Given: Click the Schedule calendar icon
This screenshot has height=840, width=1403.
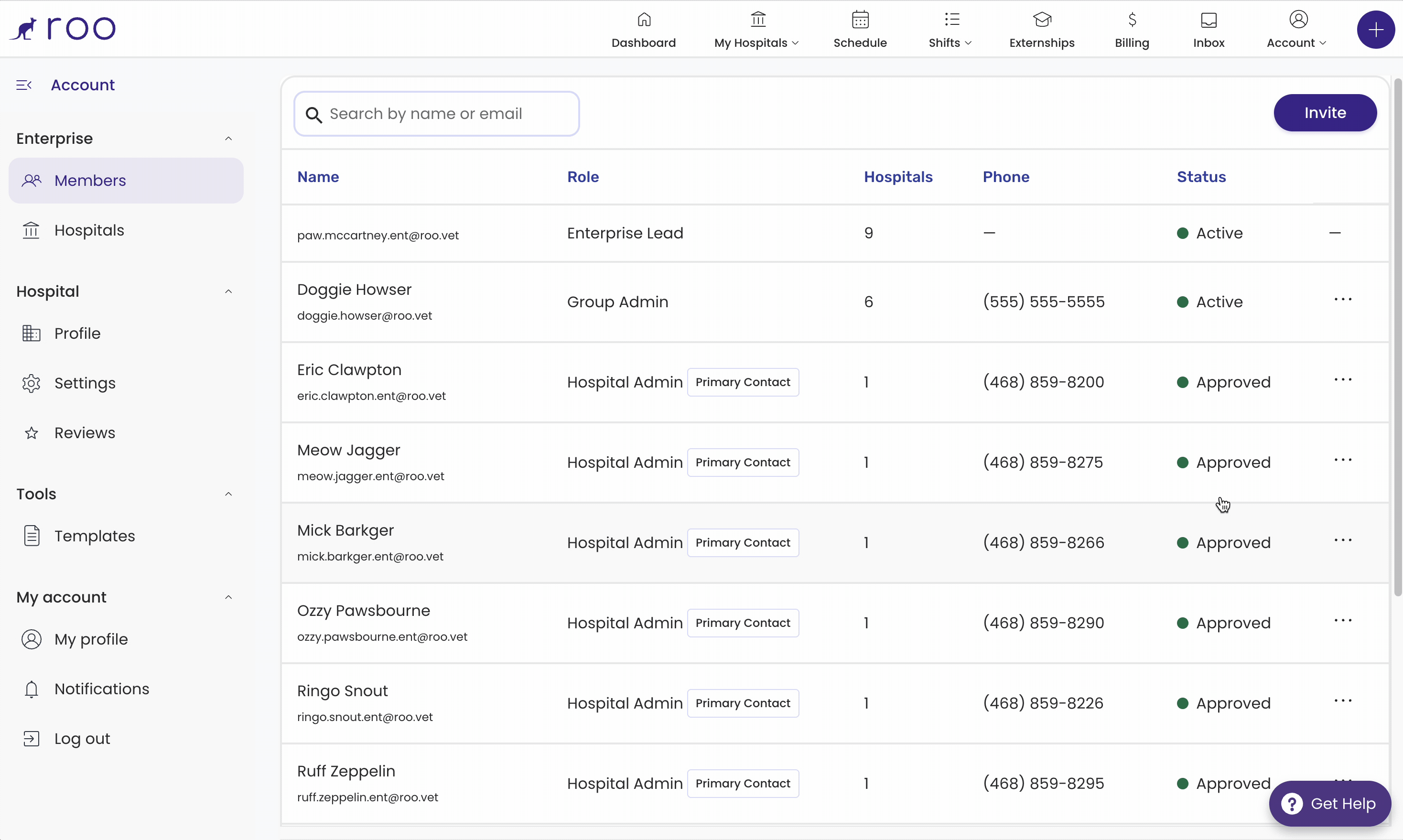Looking at the screenshot, I should [860, 20].
